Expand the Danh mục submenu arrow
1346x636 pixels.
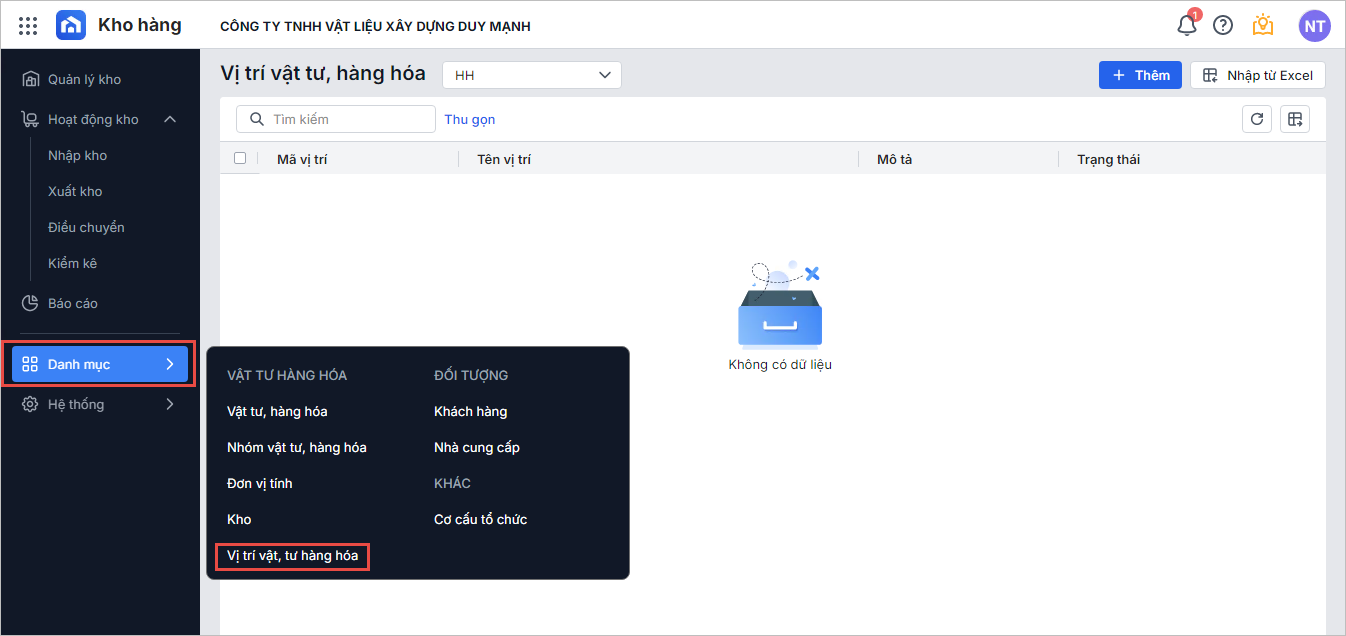(170, 364)
